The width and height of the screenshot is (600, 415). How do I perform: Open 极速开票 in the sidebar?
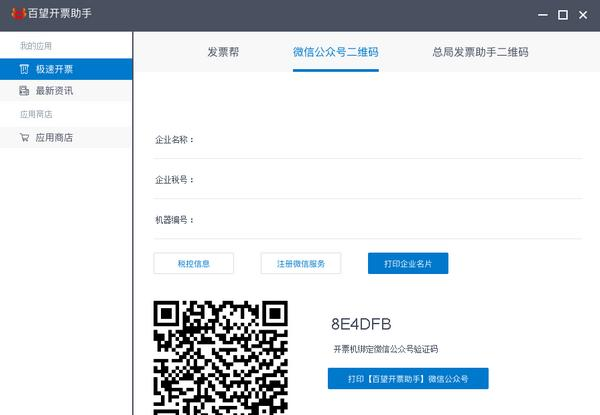66,69
